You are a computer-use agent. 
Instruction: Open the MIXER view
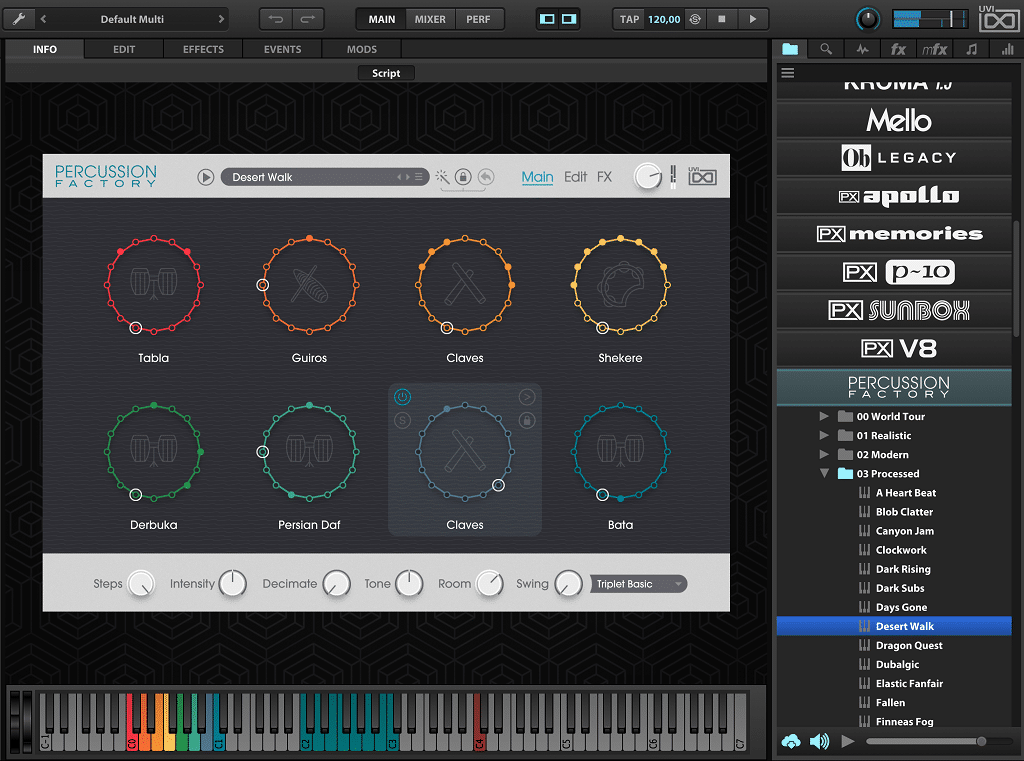pos(430,19)
